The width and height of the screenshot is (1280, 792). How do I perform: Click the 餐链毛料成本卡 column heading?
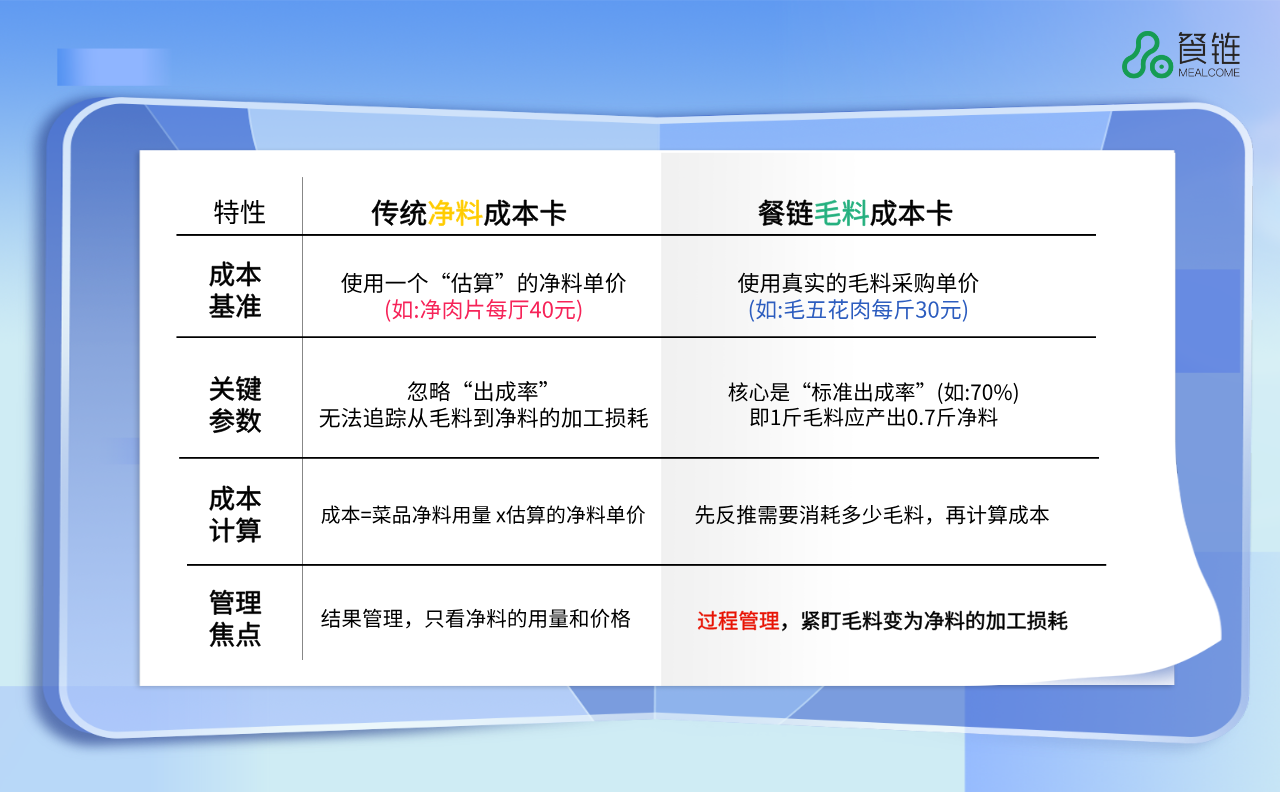[855, 213]
